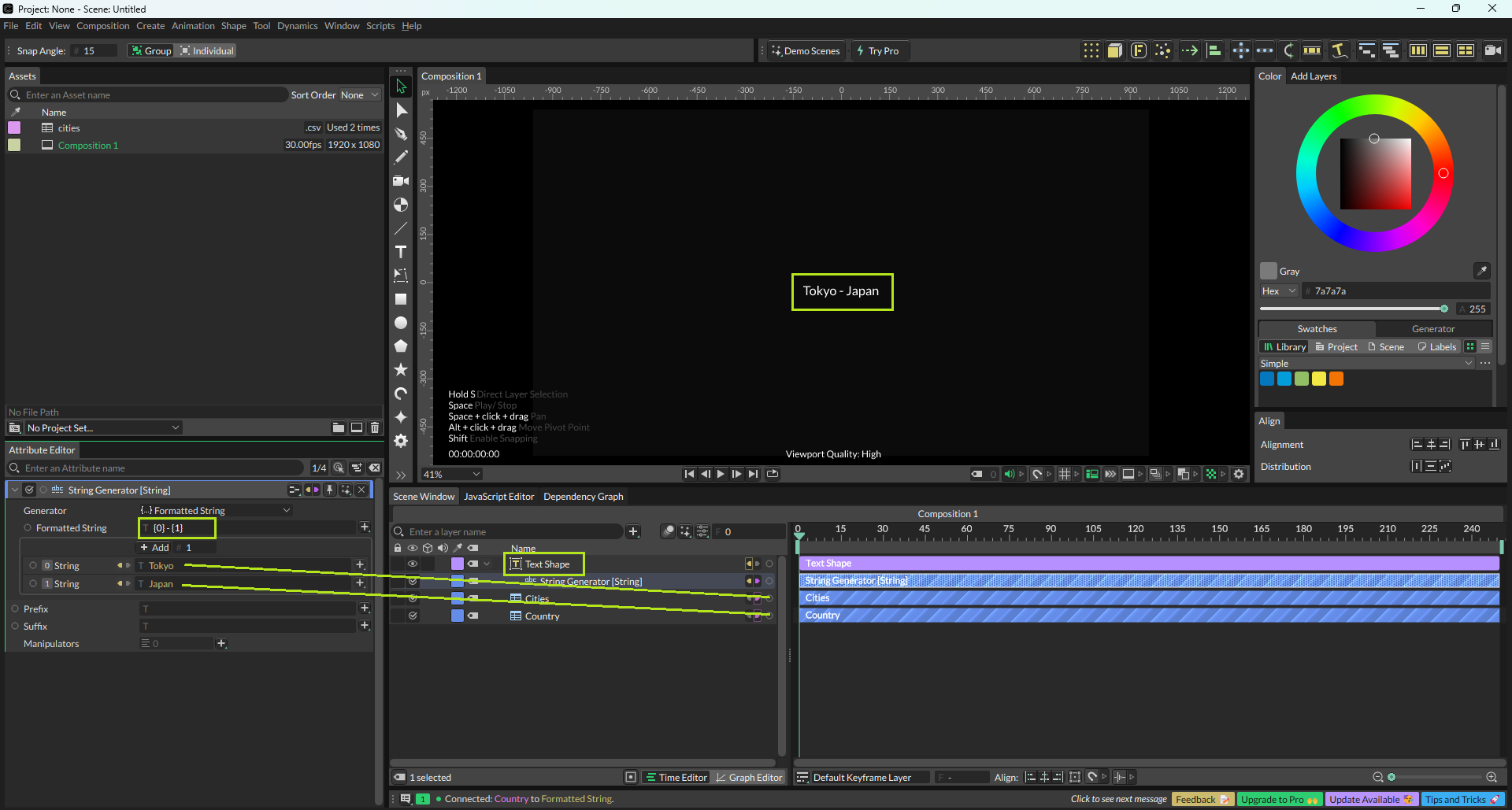Click the Upgrade to Pro button
Screen dimensions: 1512x810
(1279, 799)
